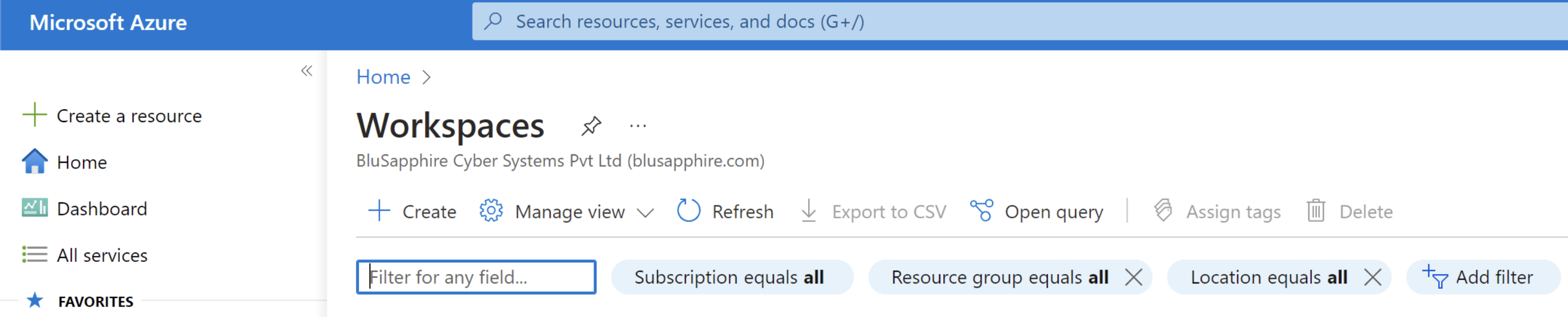This screenshot has width=1568, height=317.
Task: Open Subscription equals all filter
Action: click(x=729, y=278)
